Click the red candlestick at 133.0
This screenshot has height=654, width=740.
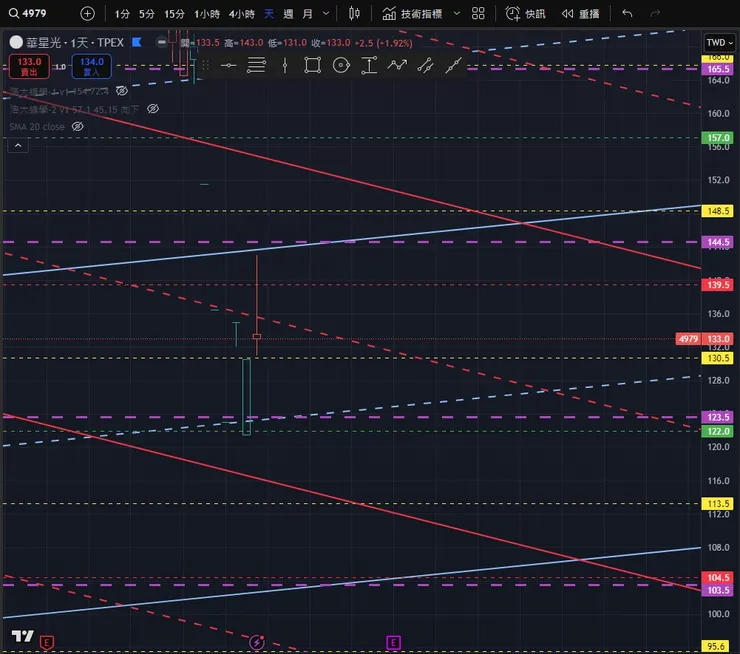point(257,336)
